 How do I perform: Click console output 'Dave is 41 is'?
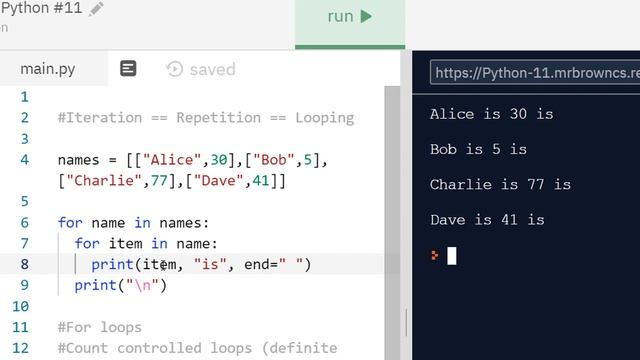tap(487, 220)
